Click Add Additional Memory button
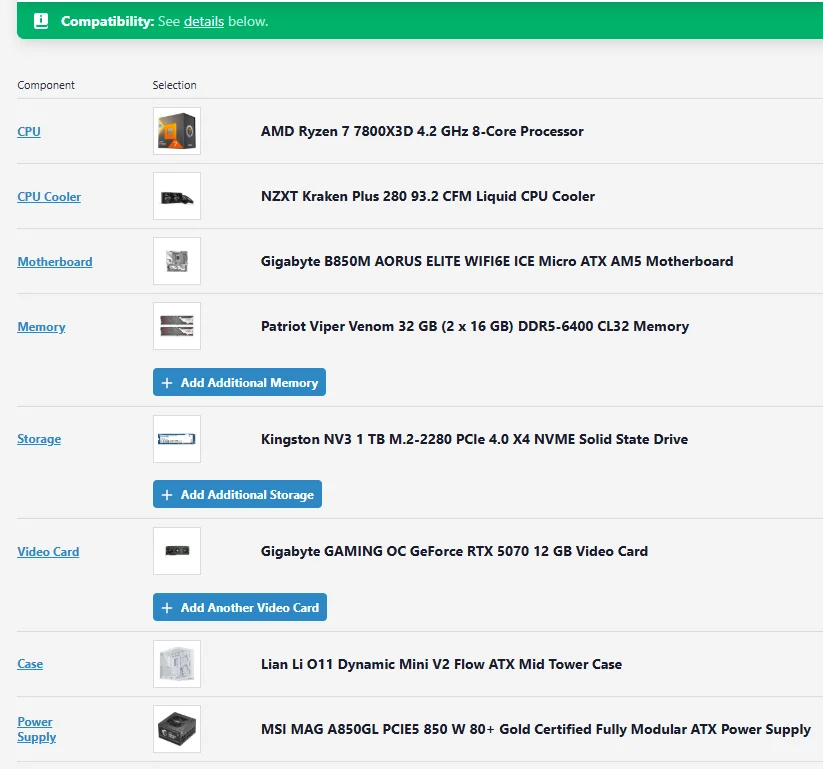The width and height of the screenshot is (823, 769). tap(239, 382)
